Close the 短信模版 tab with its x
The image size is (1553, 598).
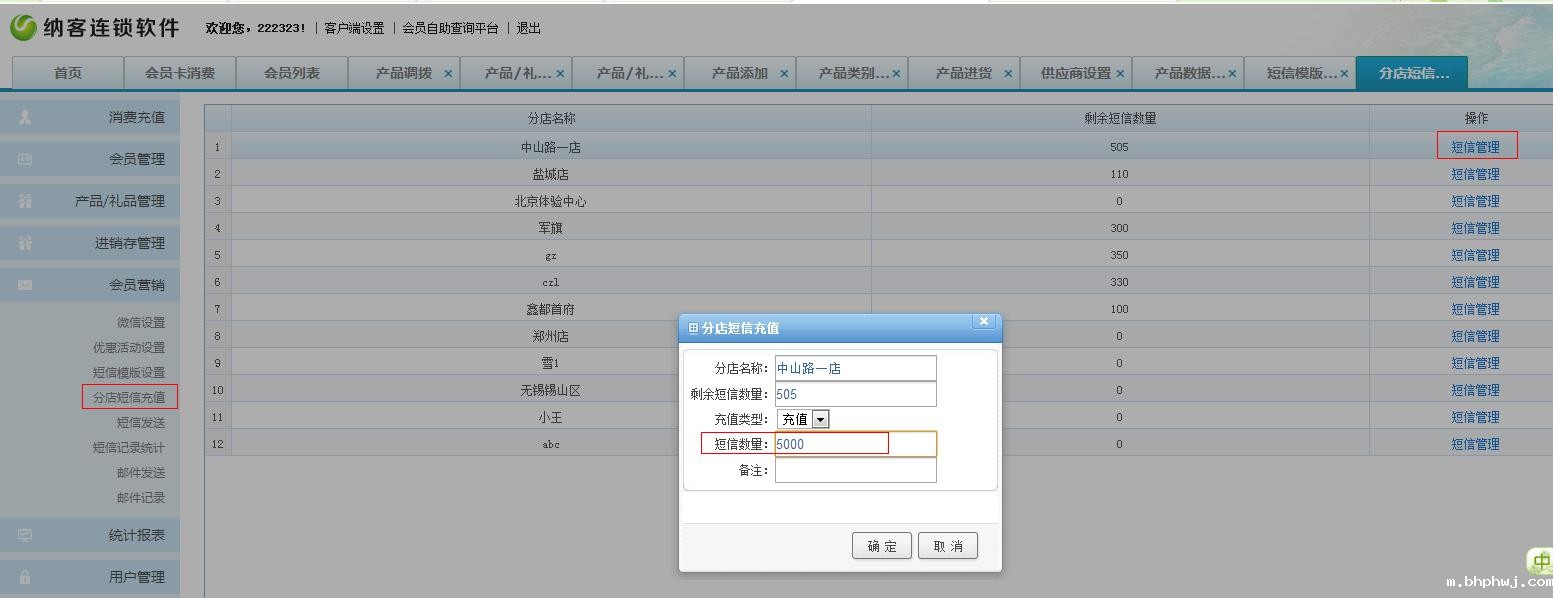1344,73
